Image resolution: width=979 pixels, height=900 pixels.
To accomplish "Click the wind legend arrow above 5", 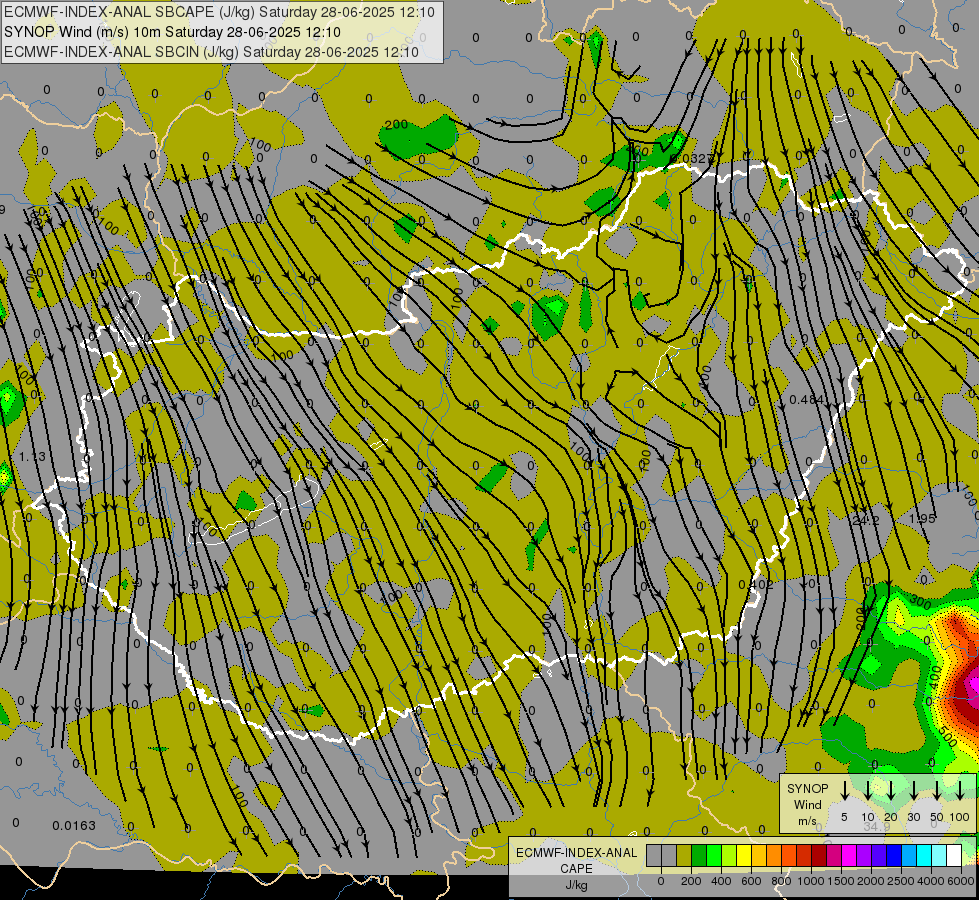I will click(x=845, y=790).
